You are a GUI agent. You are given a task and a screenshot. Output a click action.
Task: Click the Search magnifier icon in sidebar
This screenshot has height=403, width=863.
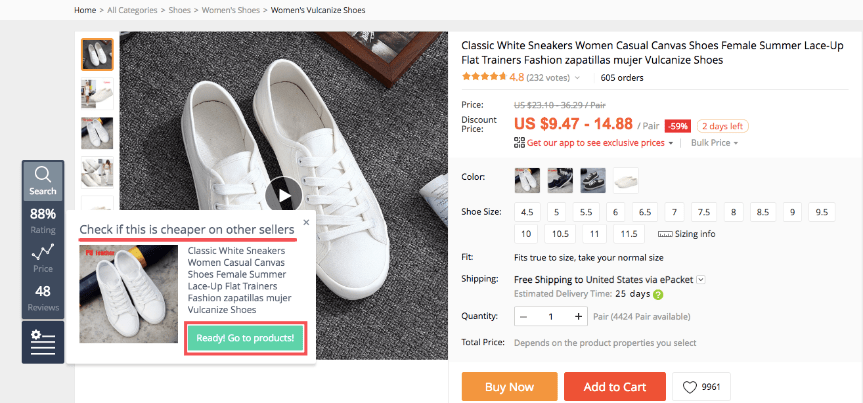point(42,177)
